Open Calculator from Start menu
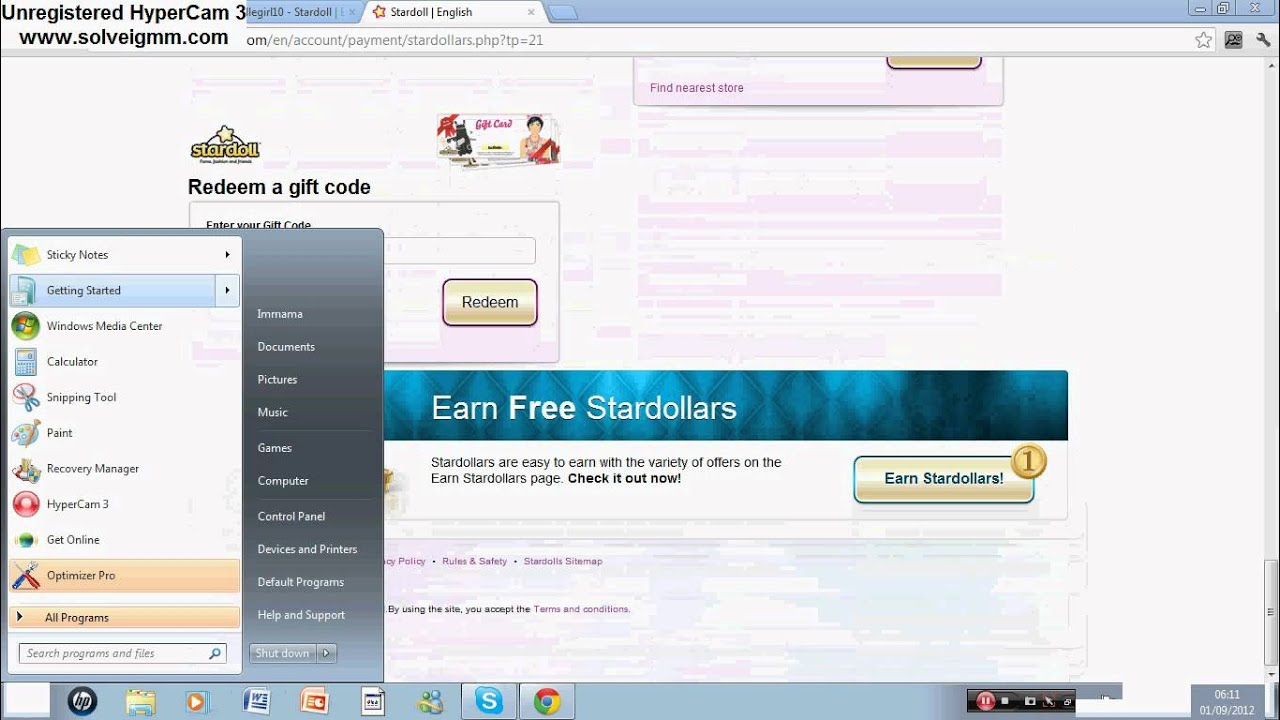The height and width of the screenshot is (720, 1280). pyautogui.click(x=124, y=362)
